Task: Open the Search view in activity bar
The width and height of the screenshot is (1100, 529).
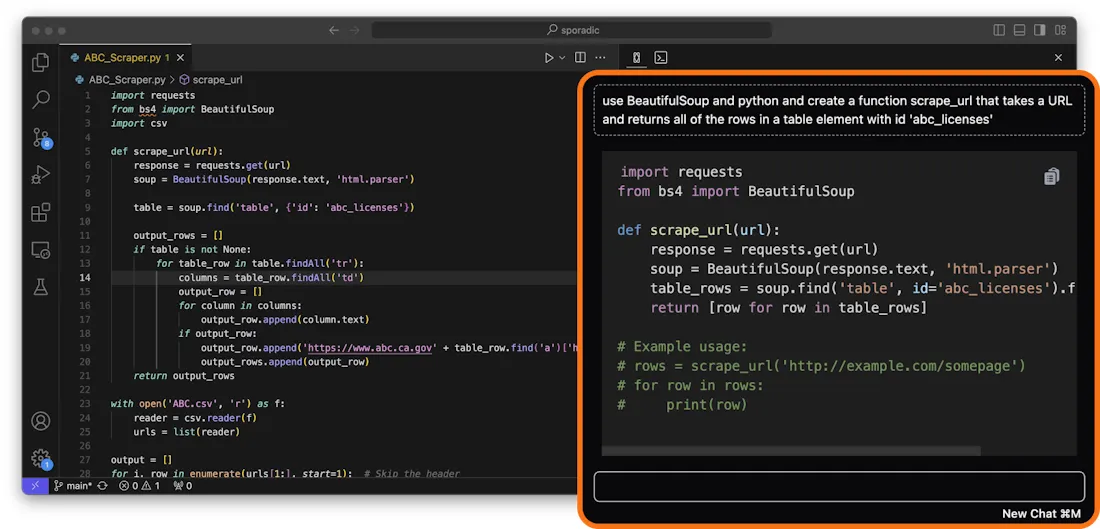Action: tap(41, 100)
